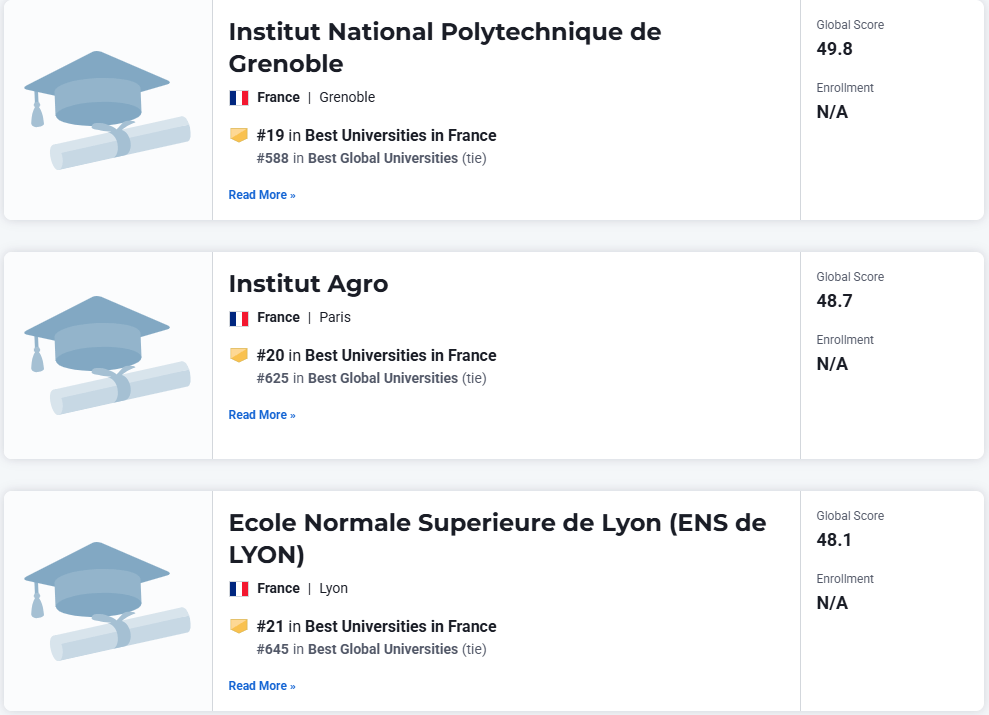Open the Institut National Polytechnique de Grenoble title
This screenshot has height=715, width=989.
[x=445, y=48]
